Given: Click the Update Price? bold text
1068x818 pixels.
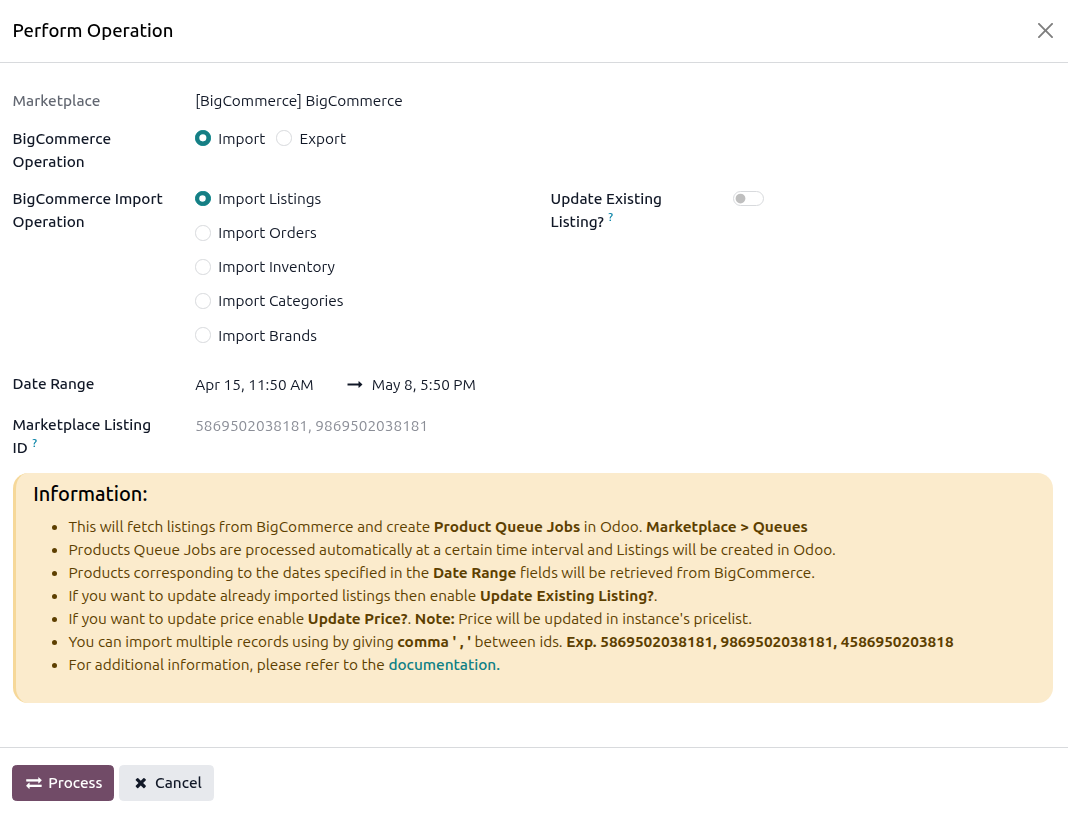Looking at the screenshot, I should [x=358, y=619].
